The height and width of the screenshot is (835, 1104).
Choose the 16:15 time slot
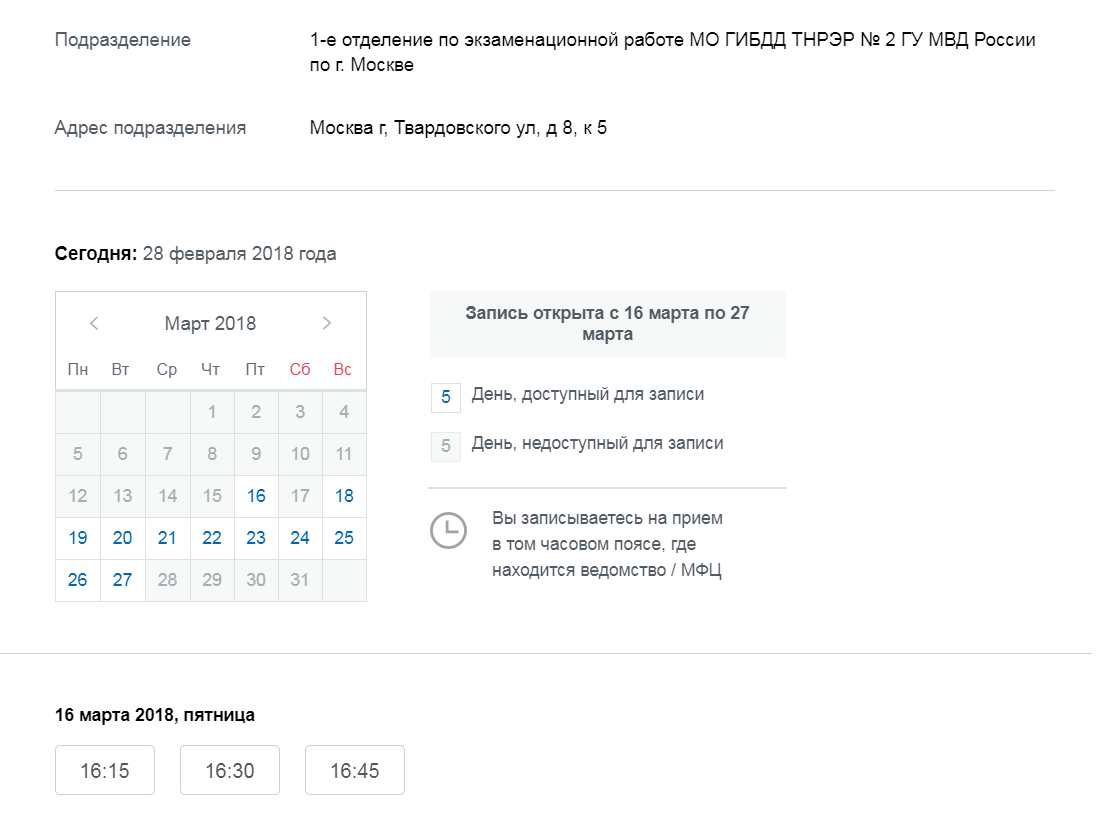pos(105,771)
